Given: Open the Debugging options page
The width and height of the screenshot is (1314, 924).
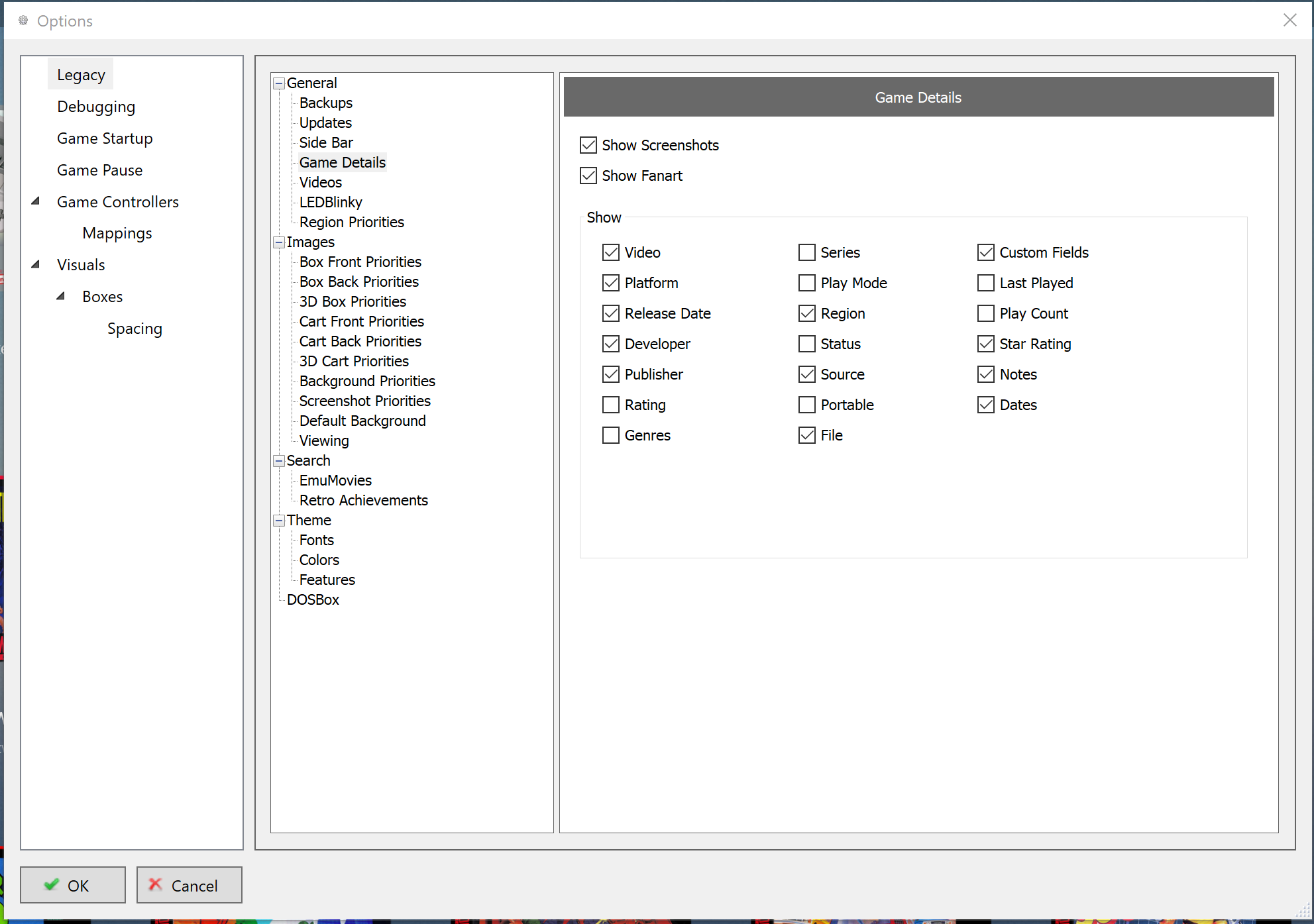Looking at the screenshot, I should pos(96,107).
